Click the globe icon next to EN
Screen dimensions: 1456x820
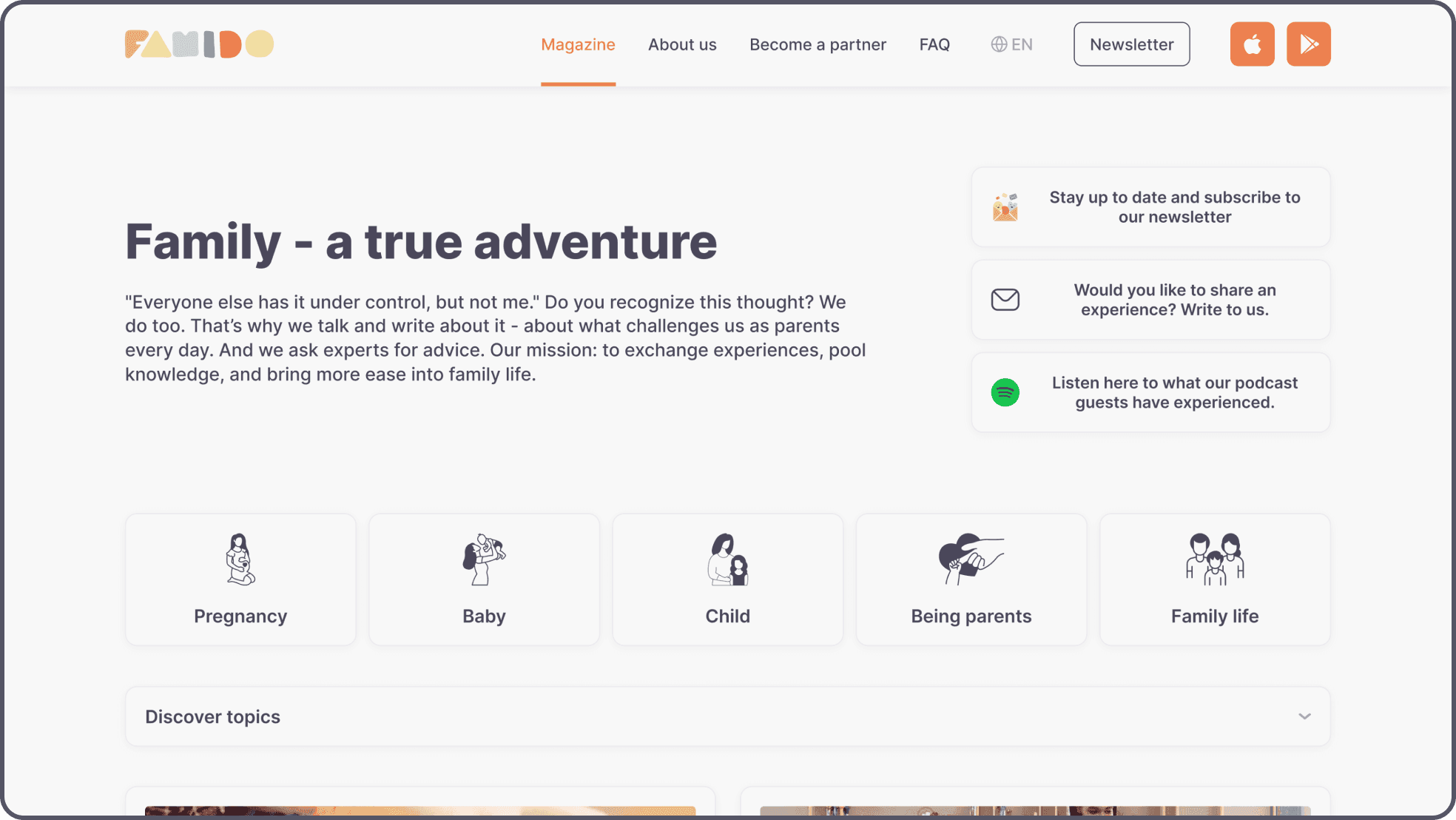[998, 44]
